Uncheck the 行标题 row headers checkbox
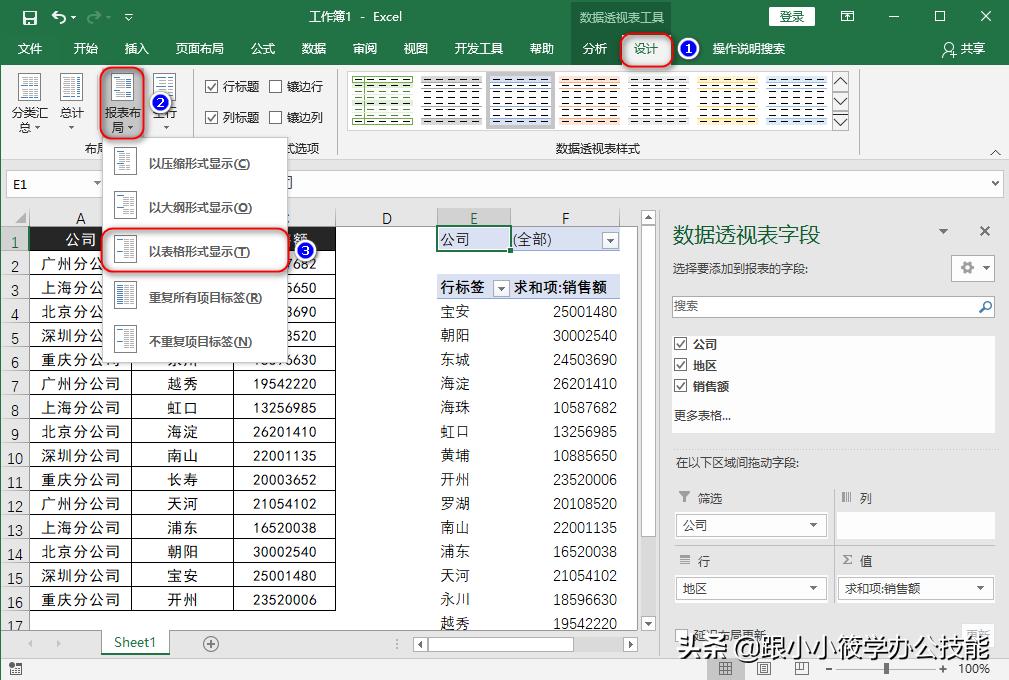Viewport: 1009px width, 680px height. [213, 86]
